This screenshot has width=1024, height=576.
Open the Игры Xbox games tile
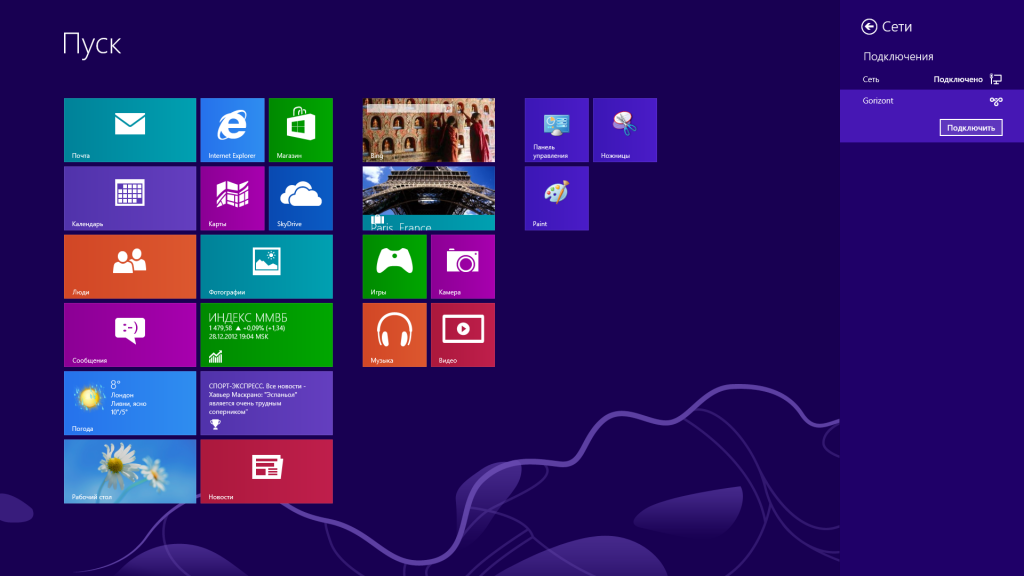click(394, 266)
